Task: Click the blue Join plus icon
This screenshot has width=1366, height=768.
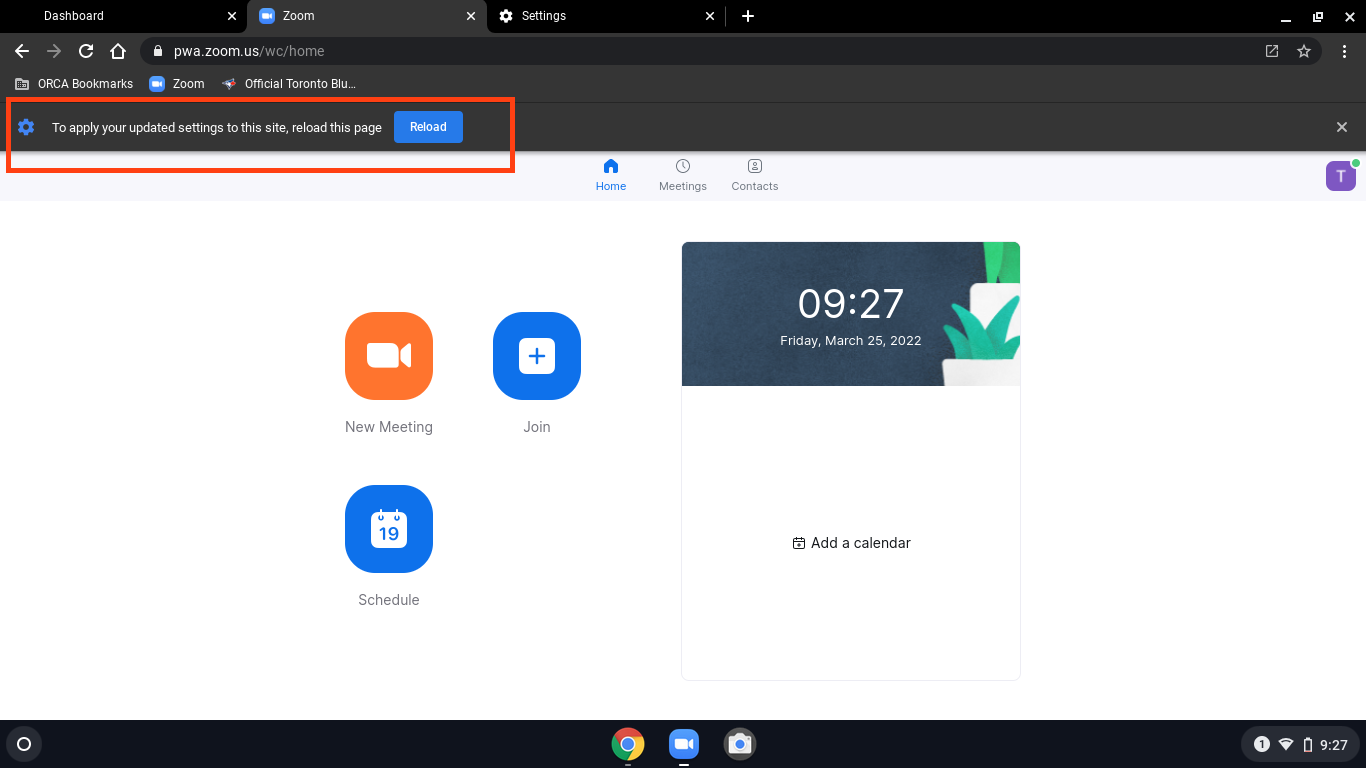Action: click(537, 356)
